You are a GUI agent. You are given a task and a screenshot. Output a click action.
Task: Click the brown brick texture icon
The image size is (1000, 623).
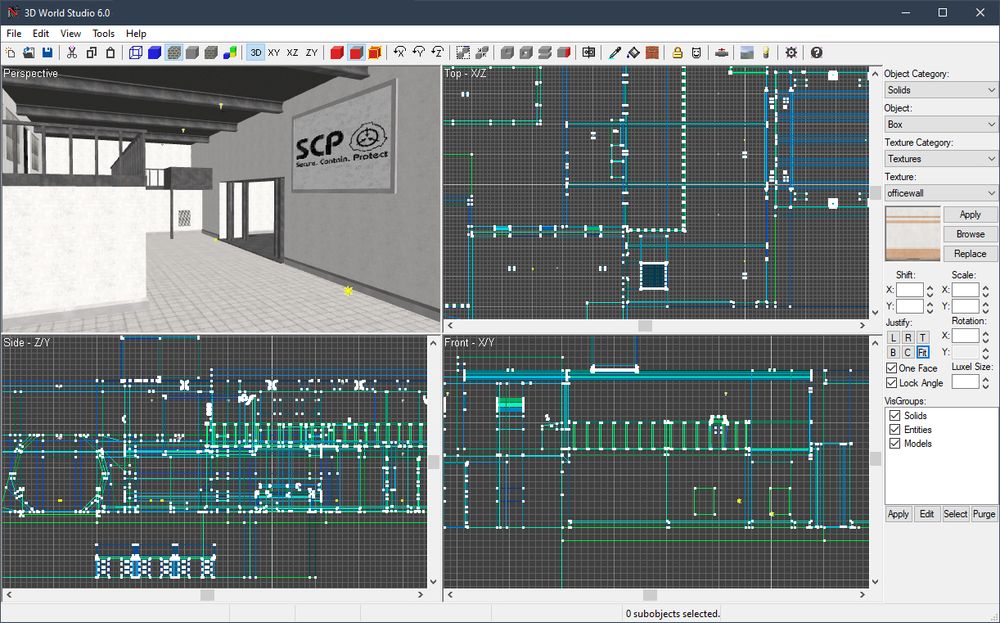[x=652, y=52]
